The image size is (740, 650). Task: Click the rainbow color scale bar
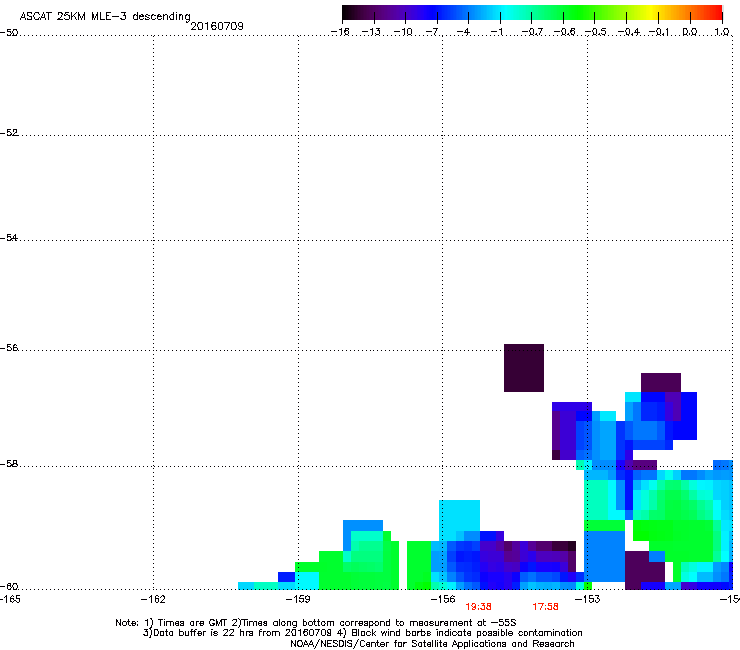[532, 12]
